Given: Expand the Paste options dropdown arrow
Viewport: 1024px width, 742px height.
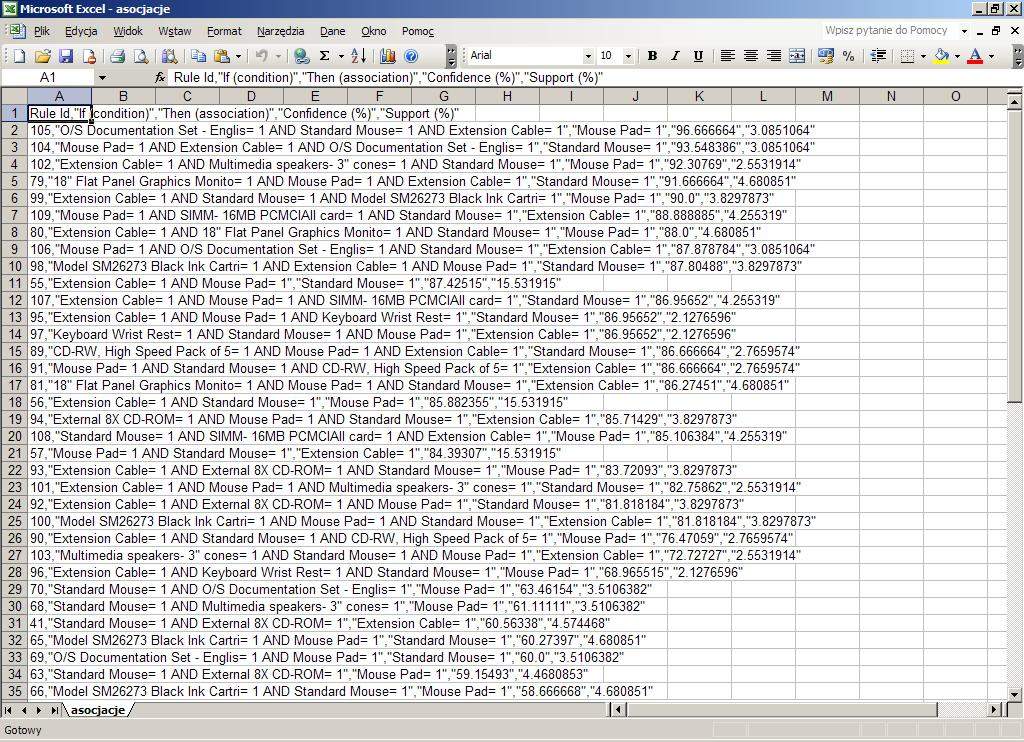Looking at the screenshot, I should click(238, 56).
